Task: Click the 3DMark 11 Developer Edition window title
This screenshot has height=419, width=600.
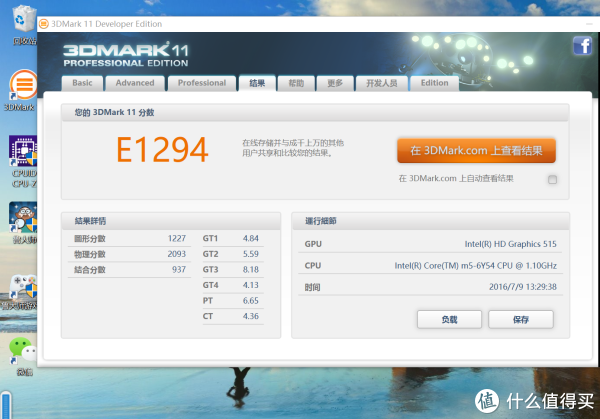Action: point(106,24)
